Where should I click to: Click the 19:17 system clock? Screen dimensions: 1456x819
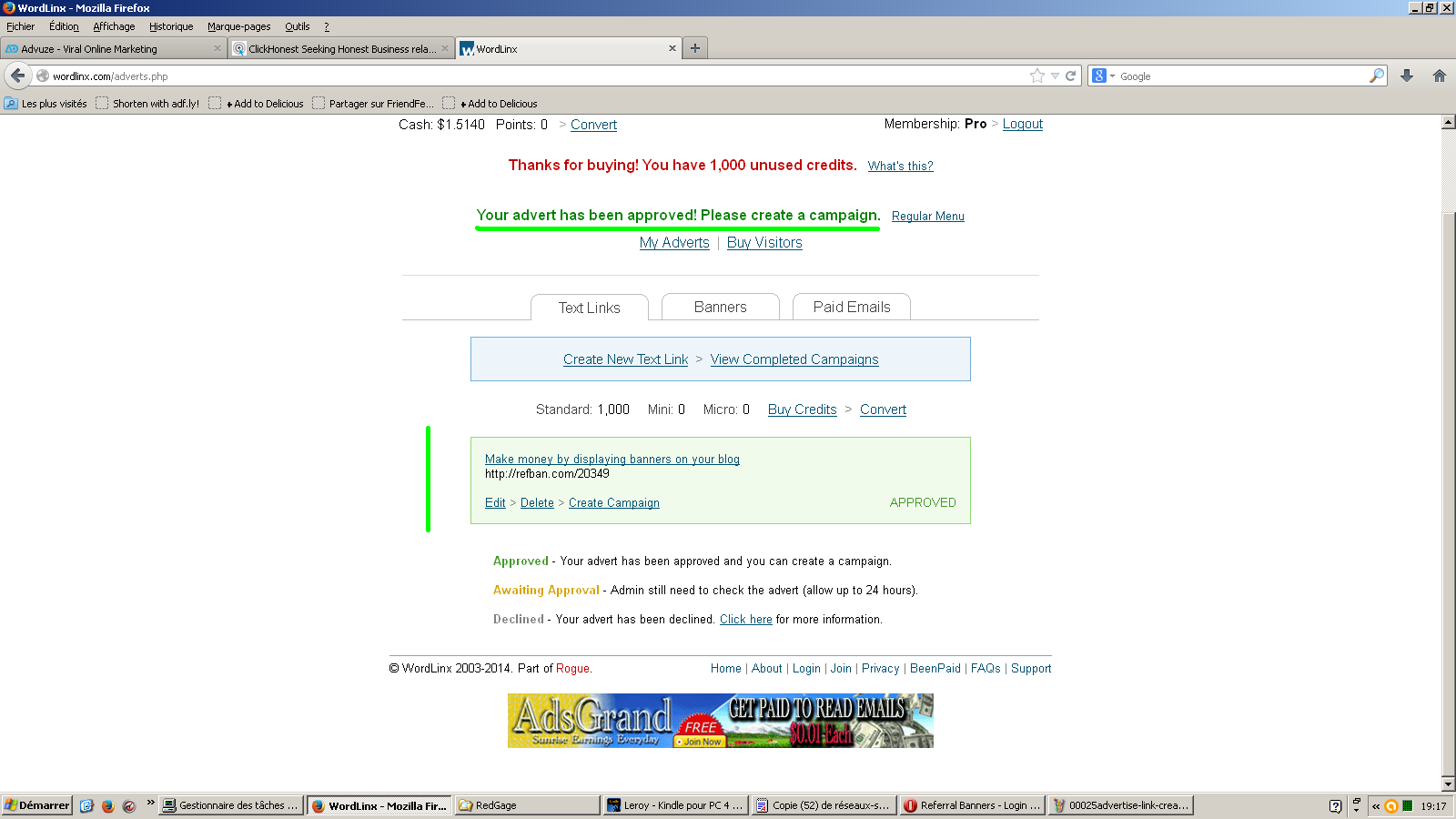[1433, 806]
